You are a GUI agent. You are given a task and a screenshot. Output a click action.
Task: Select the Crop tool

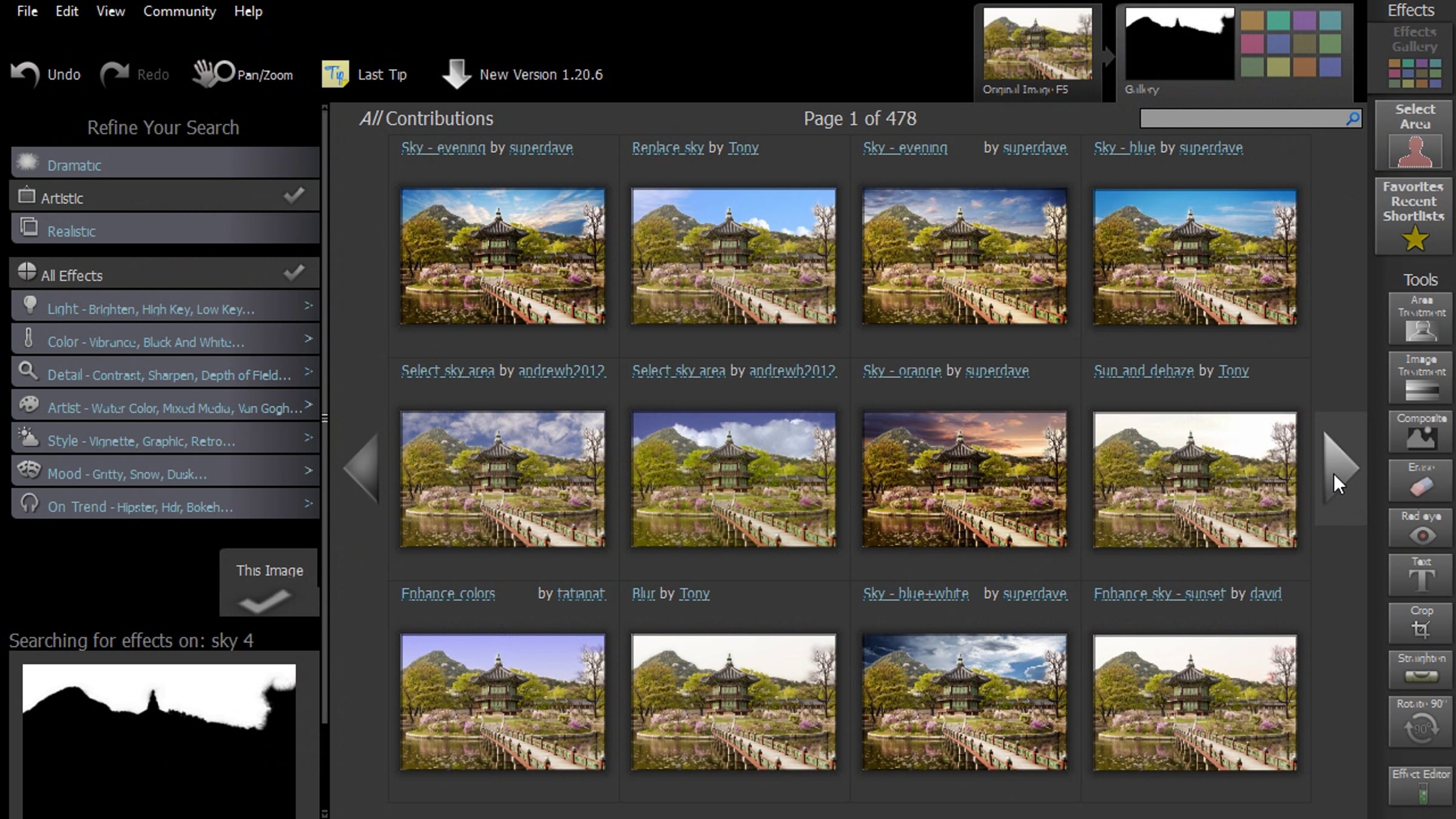click(x=1421, y=623)
